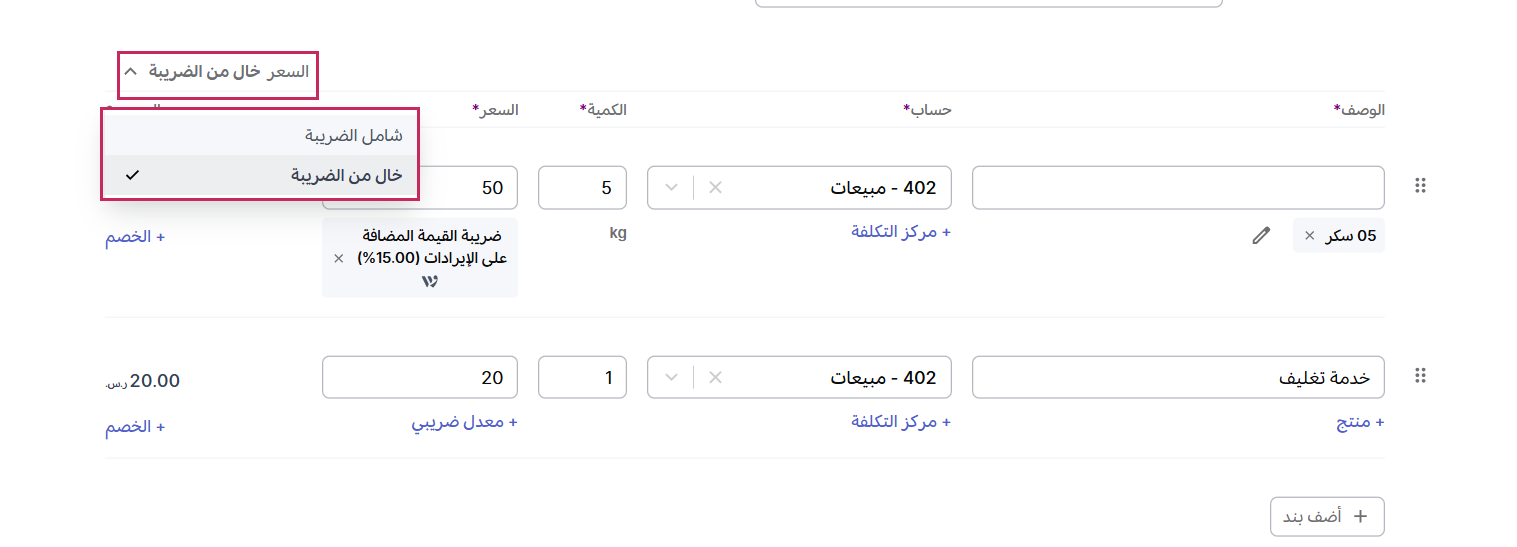Click + منتج link under خدمة تغليف
Screen dimensions: 1517x547
(1360, 422)
